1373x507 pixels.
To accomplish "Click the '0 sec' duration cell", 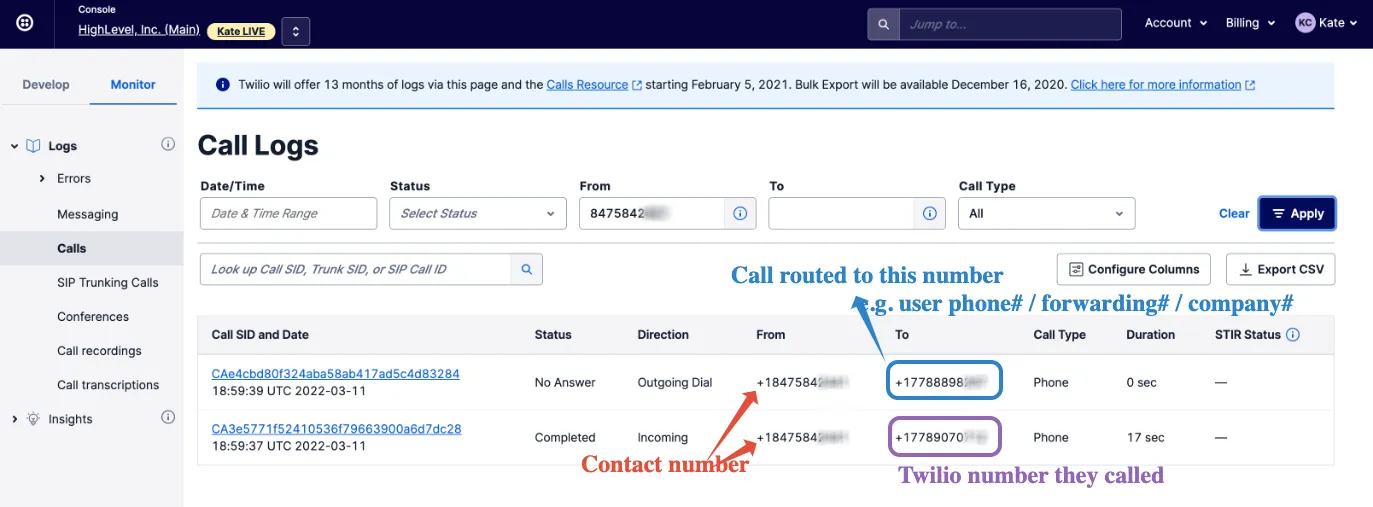I will pos(1142,382).
